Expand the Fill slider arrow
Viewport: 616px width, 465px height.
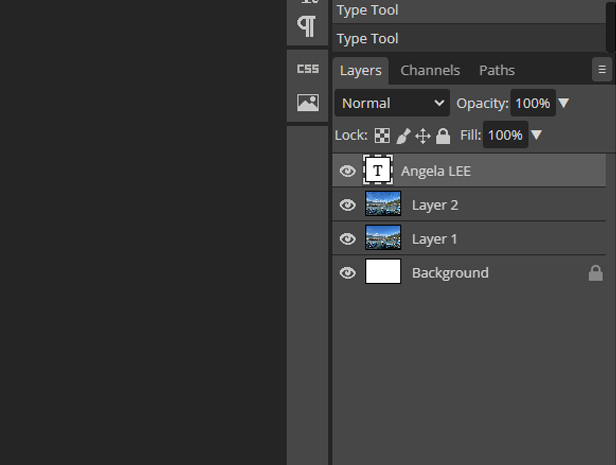pos(537,135)
